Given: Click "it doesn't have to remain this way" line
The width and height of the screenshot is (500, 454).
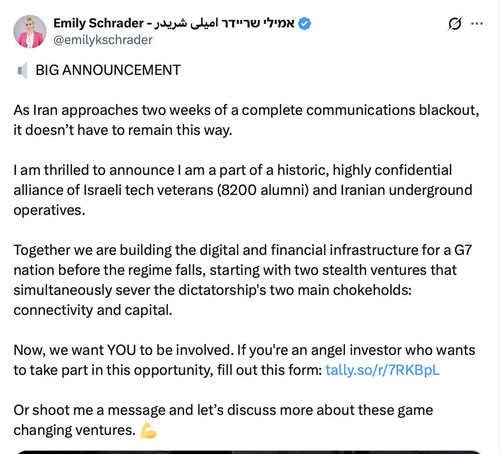Looking at the screenshot, I should (123, 130).
